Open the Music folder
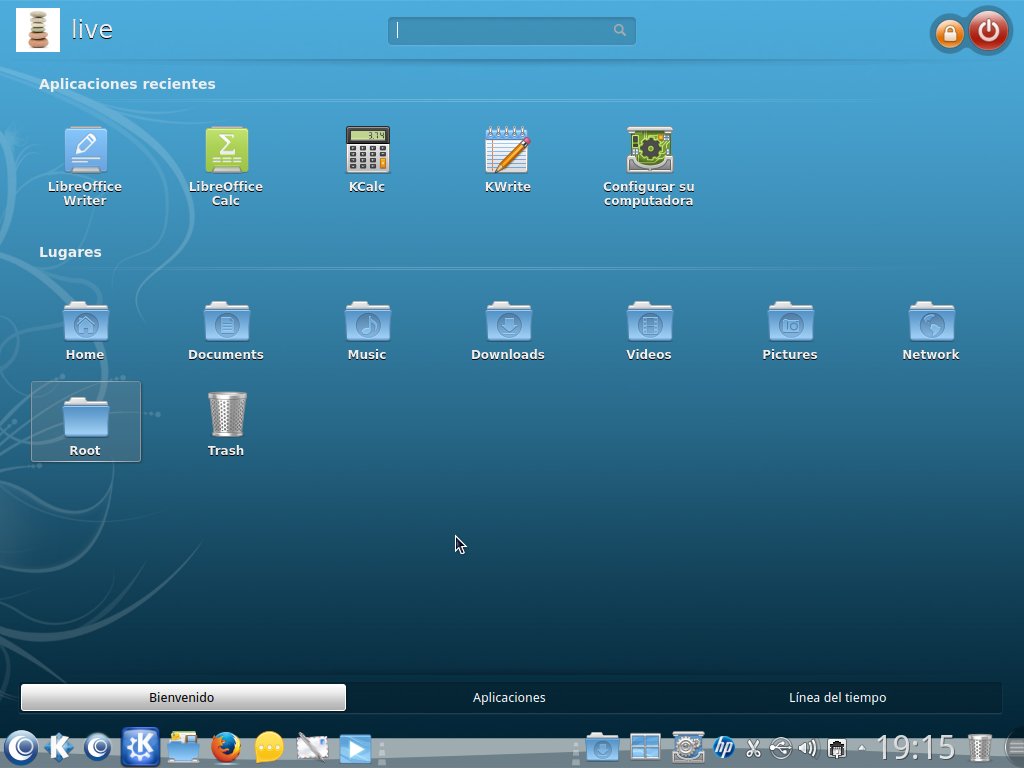This screenshot has height=768, width=1024. [367, 331]
